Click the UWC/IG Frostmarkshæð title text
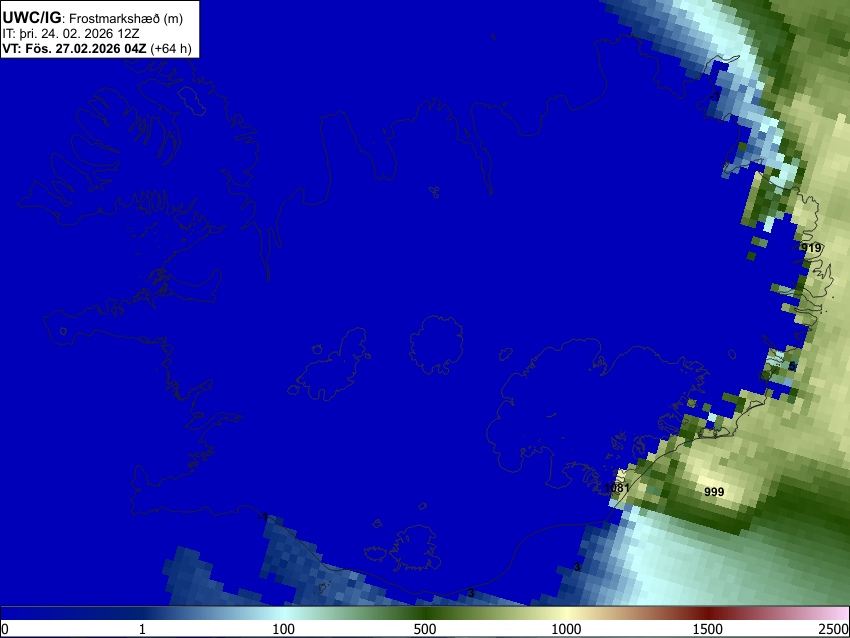The height and width of the screenshot is (638, 850). click(x=93, y=18)
